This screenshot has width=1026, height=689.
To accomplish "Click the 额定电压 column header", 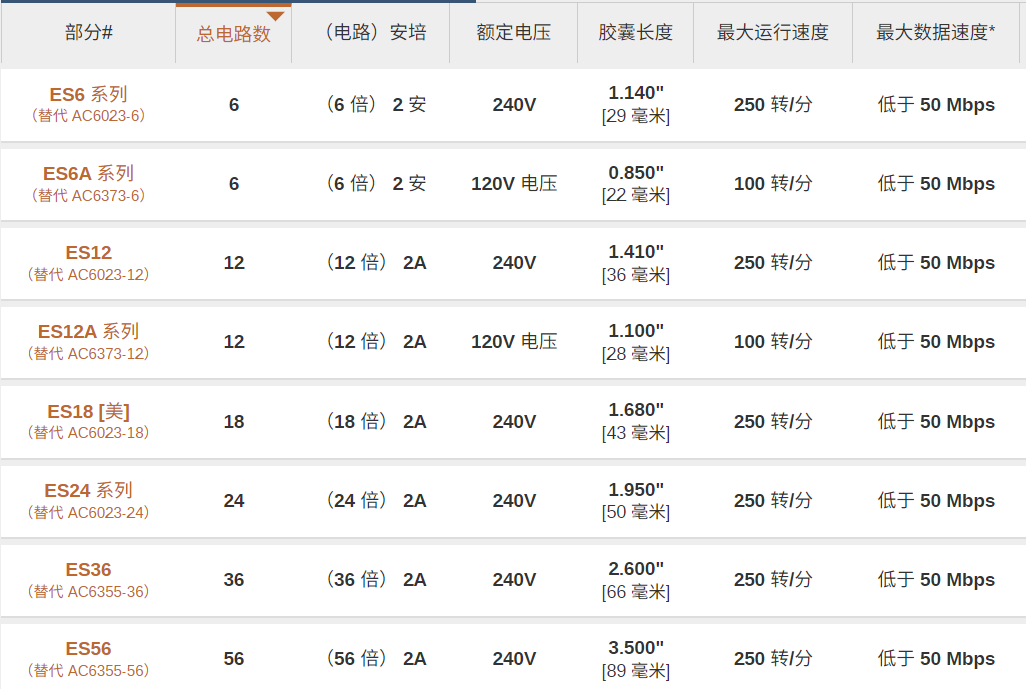I will [514, 32].
